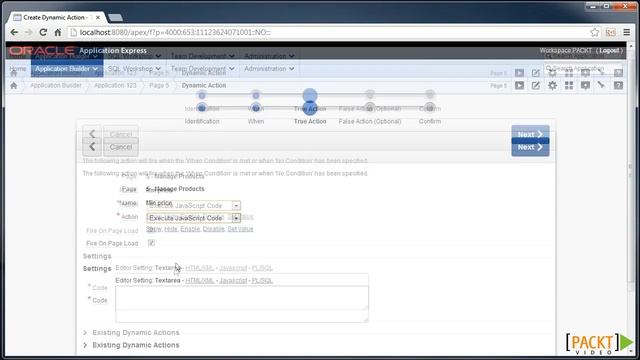Toggle the Fire On Page Load checkbox
This screenshot has width=640, height=360.
[151, 243]
